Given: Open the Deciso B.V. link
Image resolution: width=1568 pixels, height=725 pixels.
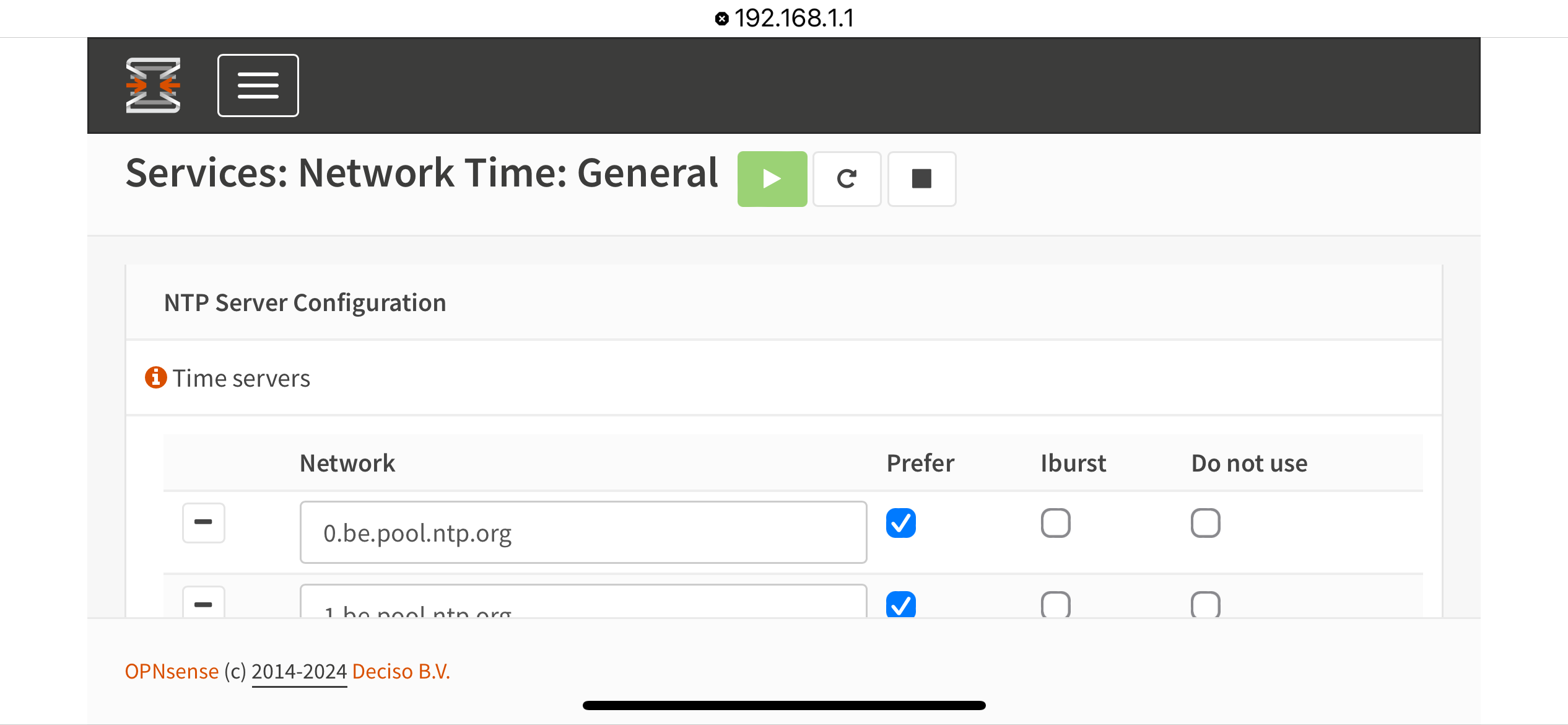Looking at the screenshot, I should pos(401,671).
